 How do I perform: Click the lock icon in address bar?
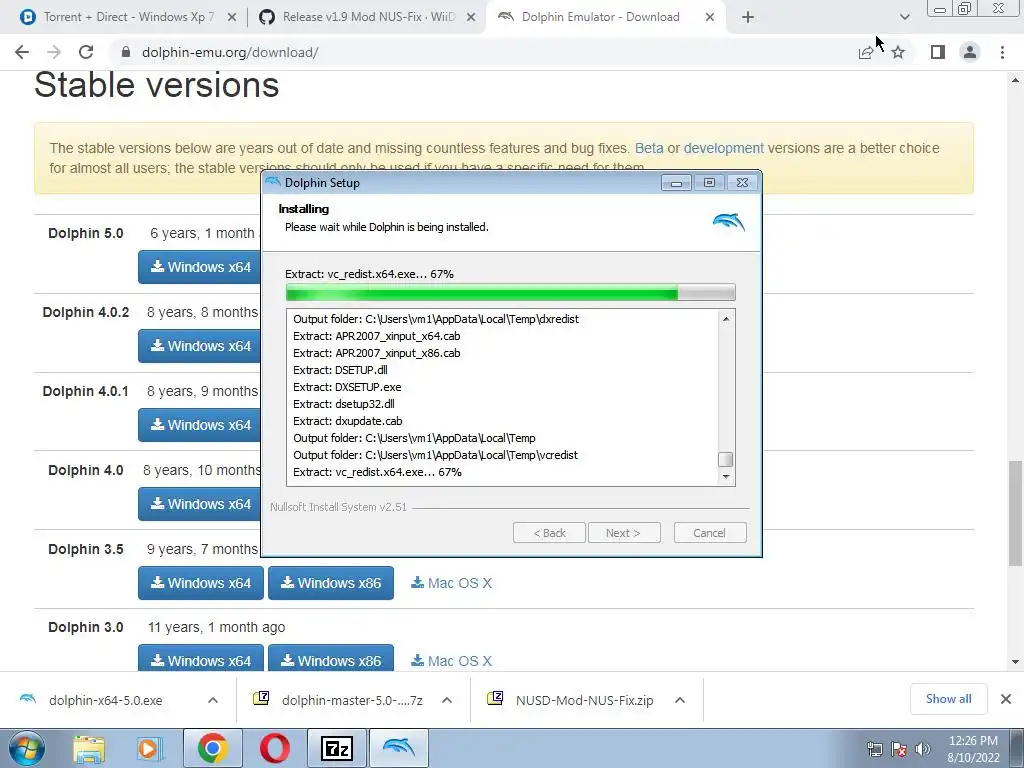[x=126, y=52]
